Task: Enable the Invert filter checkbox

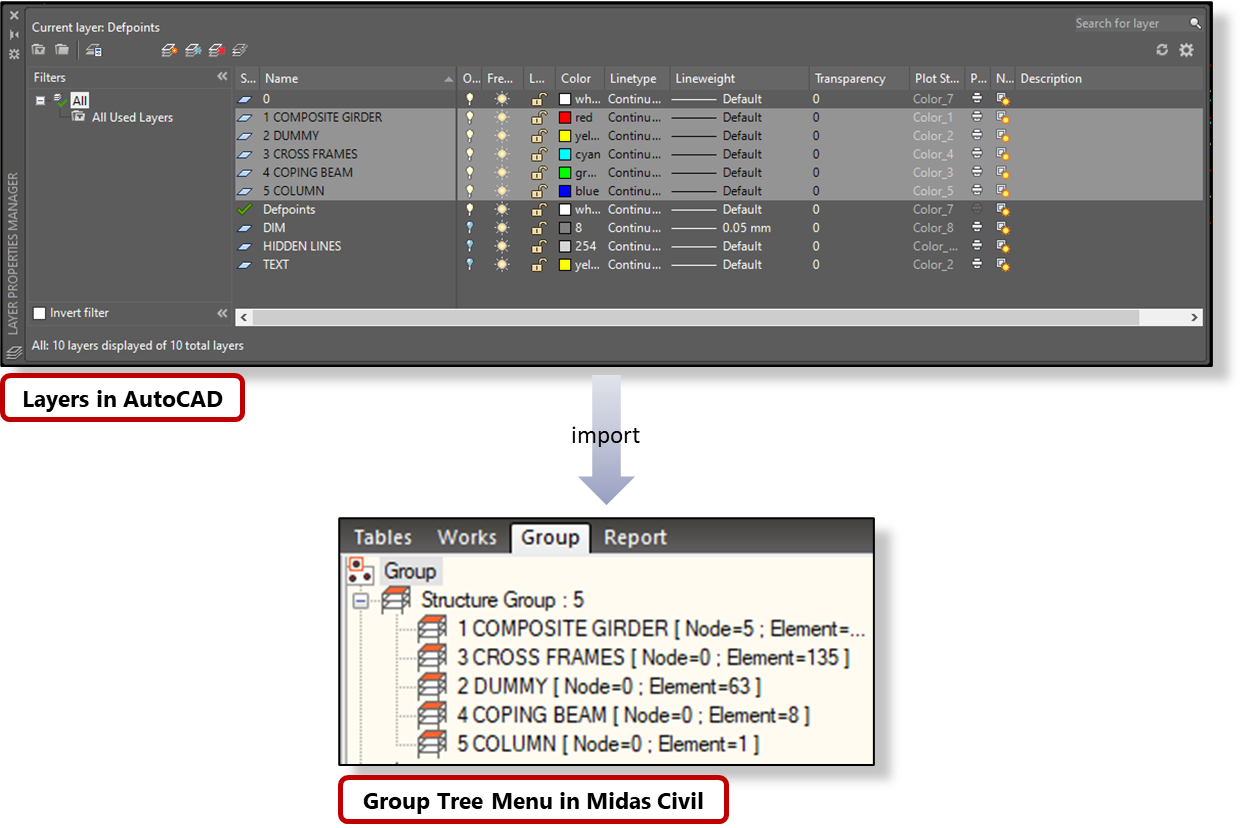Action: pyautogui.click(x=40, y=312)
